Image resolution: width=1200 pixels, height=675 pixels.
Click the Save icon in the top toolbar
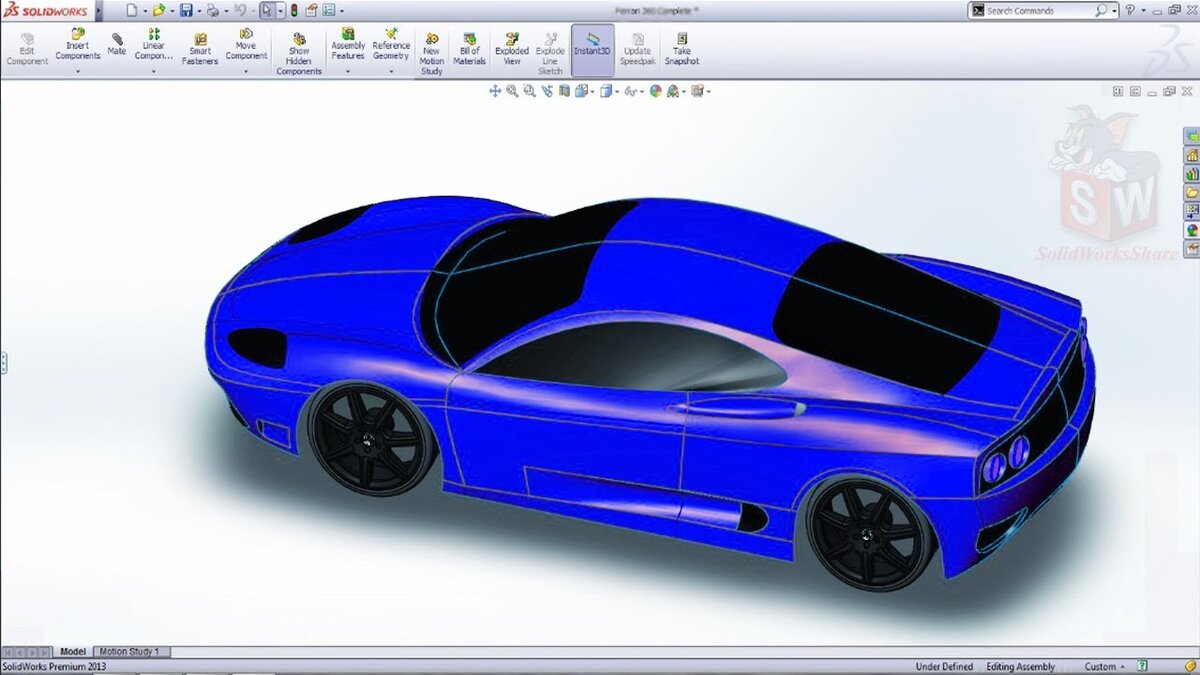[x=185, y=10]
